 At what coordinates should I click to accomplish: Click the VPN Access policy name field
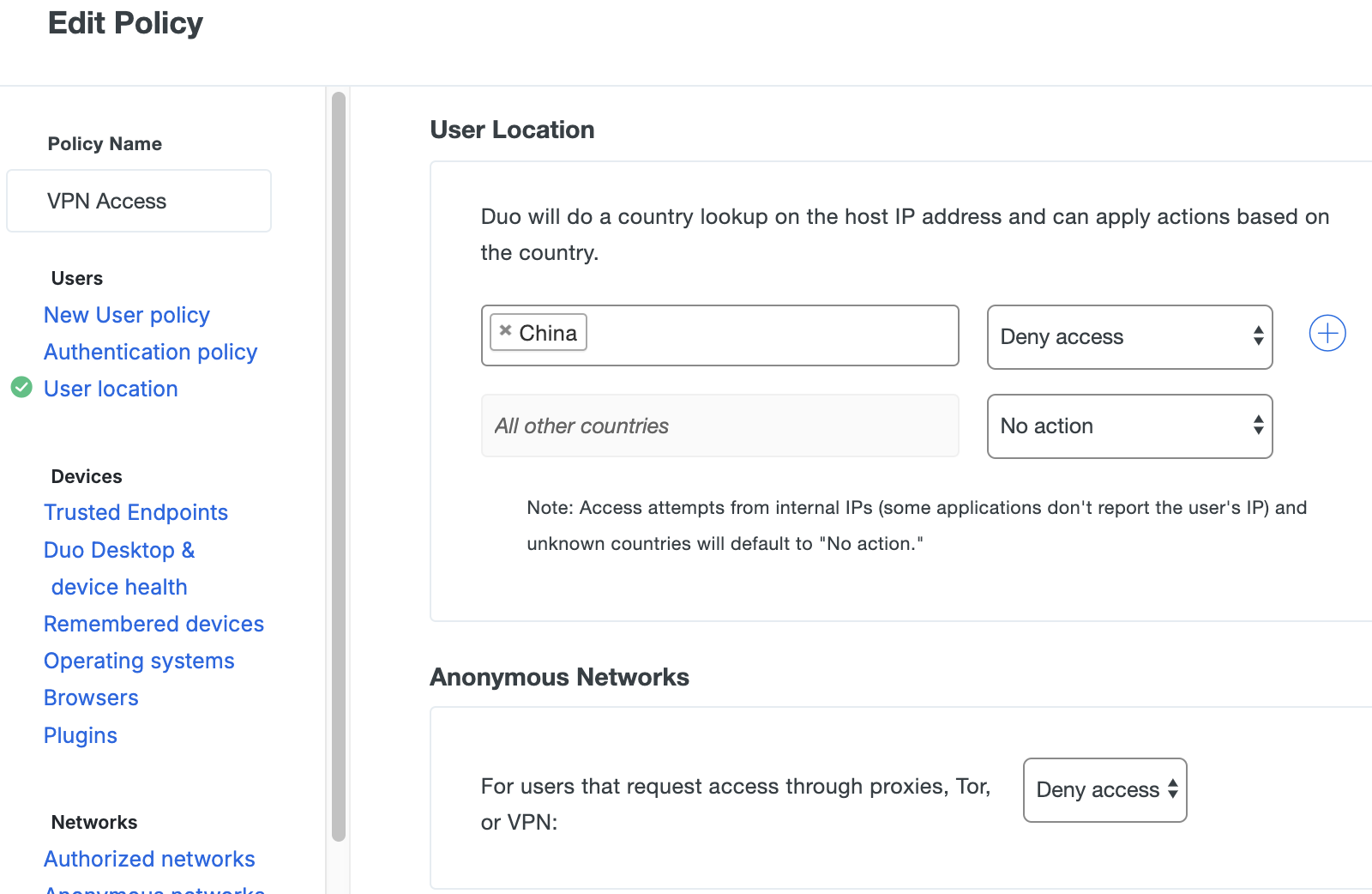coord(138,201)
